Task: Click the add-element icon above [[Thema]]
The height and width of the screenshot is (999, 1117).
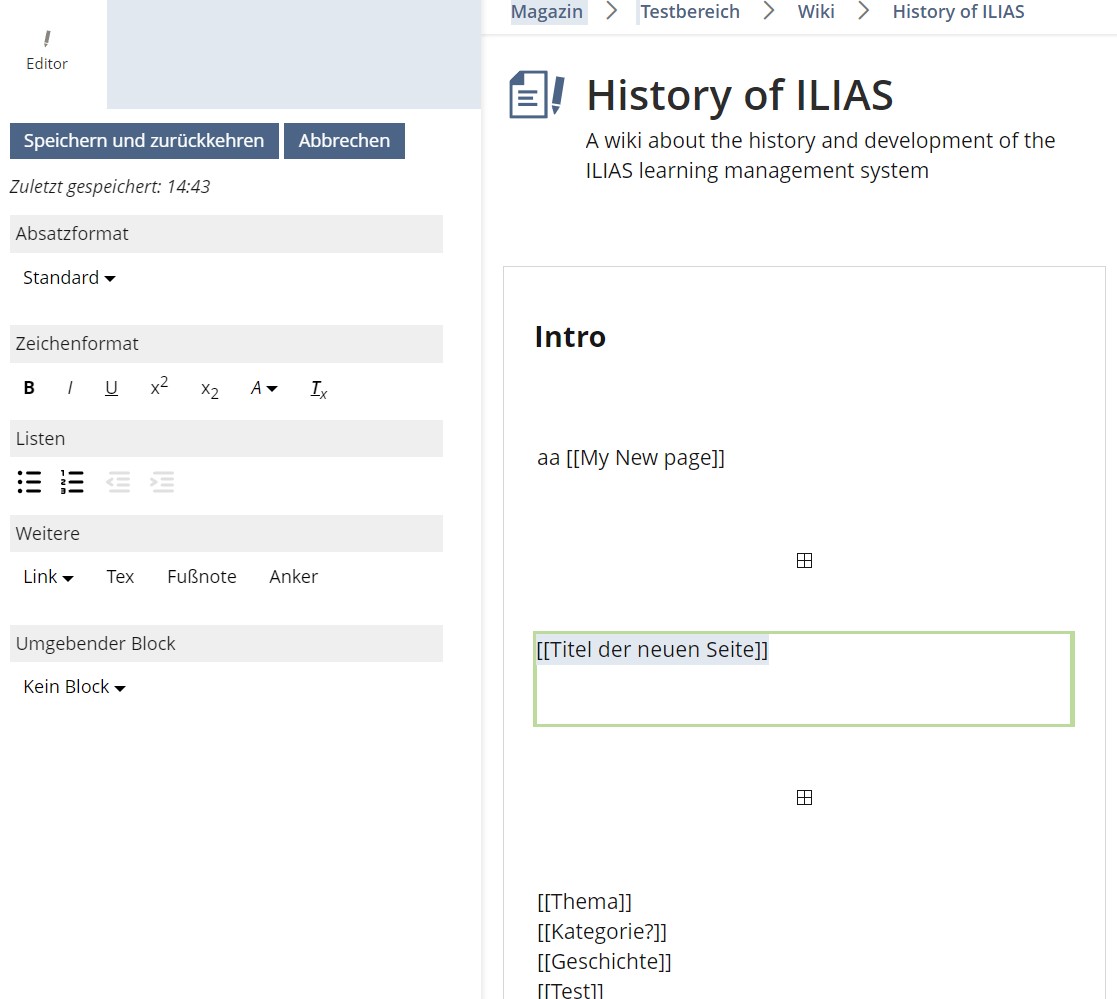Action: click(804, 797)
